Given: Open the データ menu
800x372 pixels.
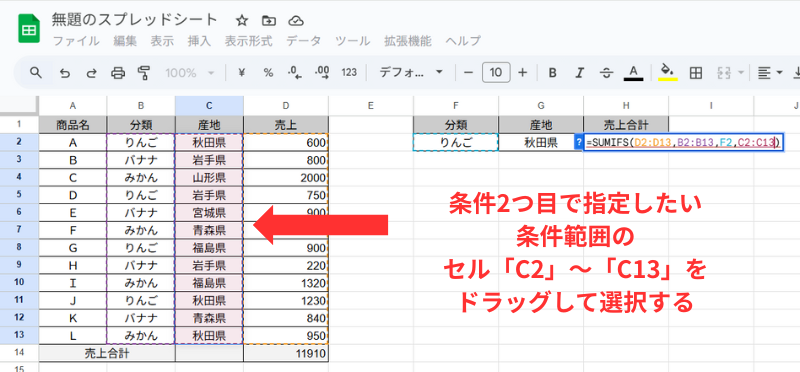Looking at the screenshot, I should coord(304,41).
